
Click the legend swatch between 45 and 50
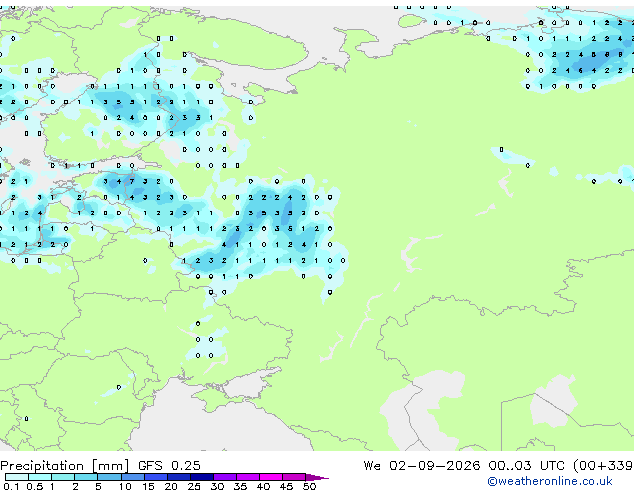point(294,477)
